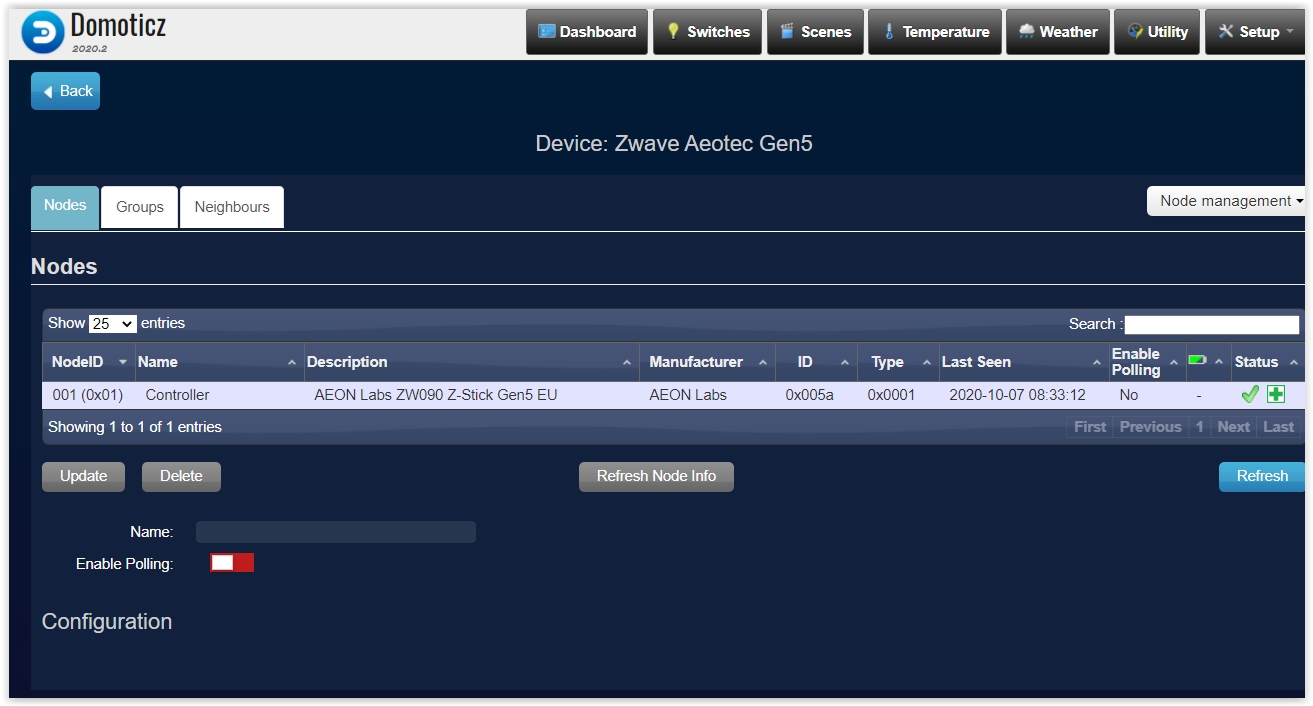
Task: Click the Back button
Action: click(65, 91)
